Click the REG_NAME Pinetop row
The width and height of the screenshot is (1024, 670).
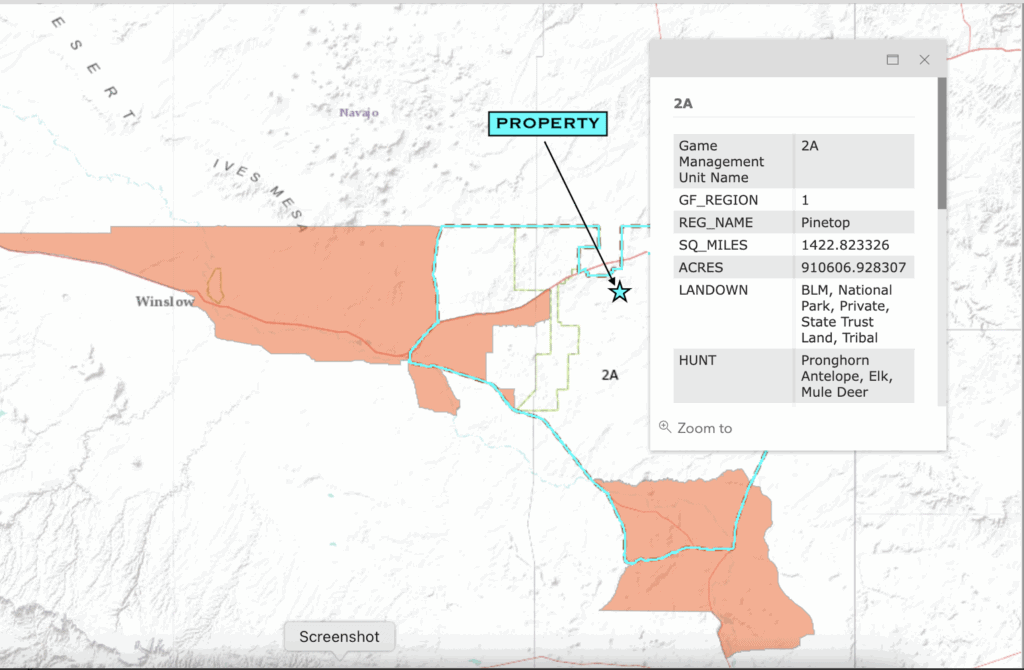[793, 222]
